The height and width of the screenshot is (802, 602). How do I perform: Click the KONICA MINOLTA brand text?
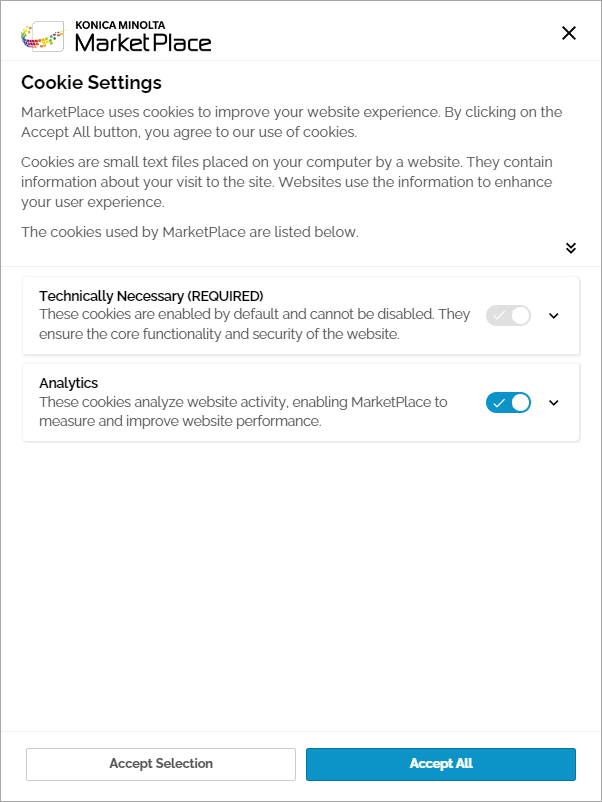(x=120, y=25)
